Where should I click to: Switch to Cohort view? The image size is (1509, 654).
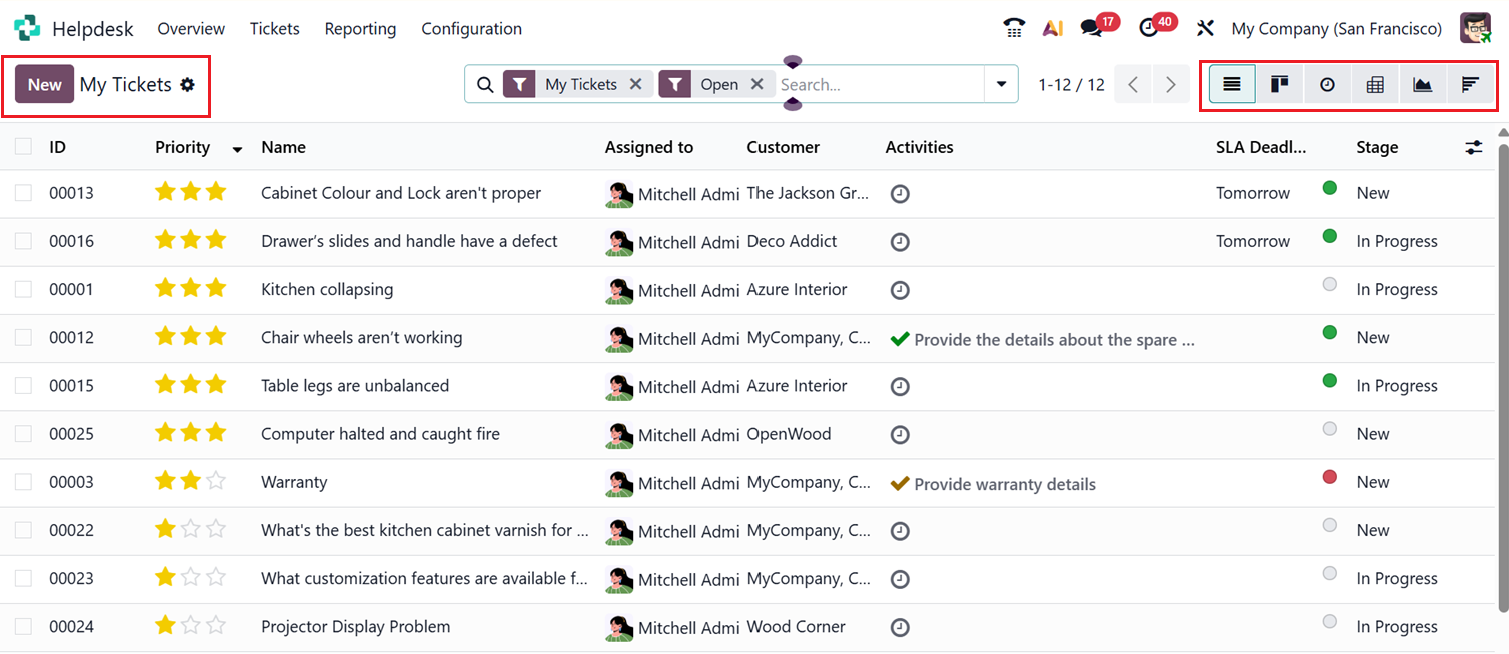tap(1470, 85)
